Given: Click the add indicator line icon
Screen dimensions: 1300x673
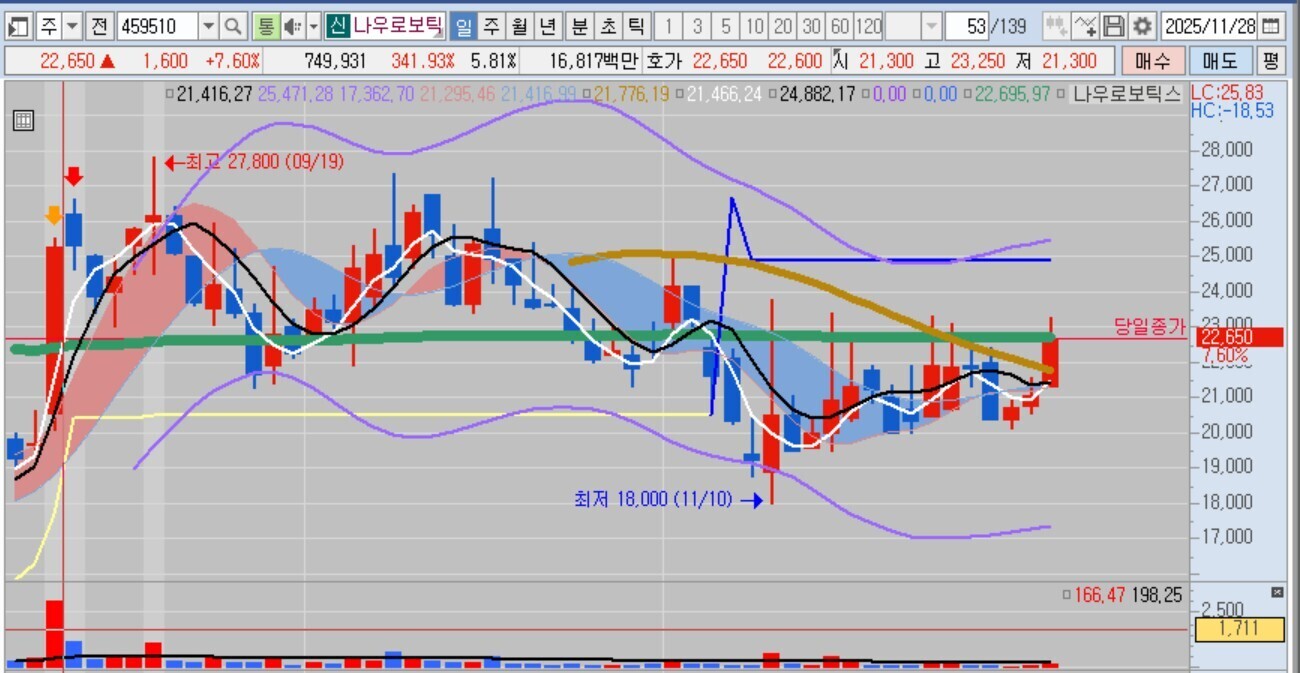Looking at the screenshot, I should point(1085,26).
